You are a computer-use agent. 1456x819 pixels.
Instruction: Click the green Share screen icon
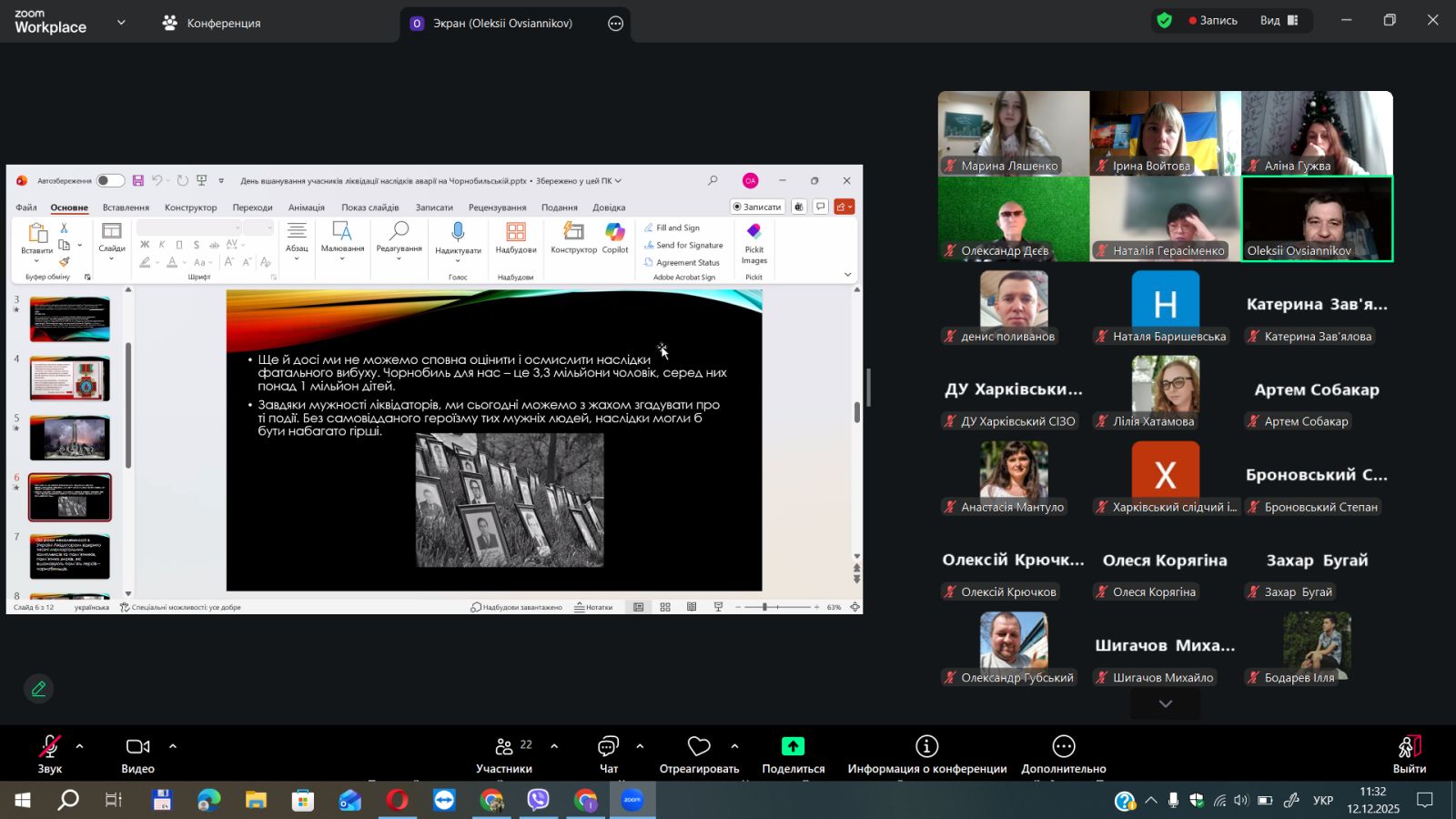(x=793, y=747)
